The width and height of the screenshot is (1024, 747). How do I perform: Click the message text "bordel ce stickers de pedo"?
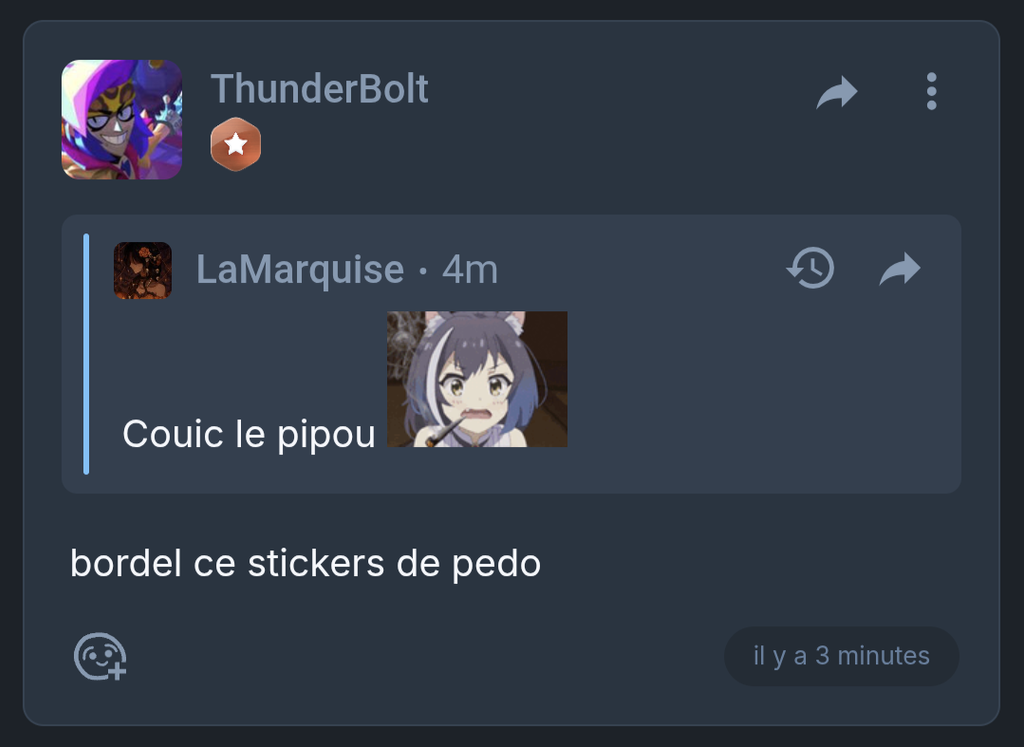click(x=306, y=564)
